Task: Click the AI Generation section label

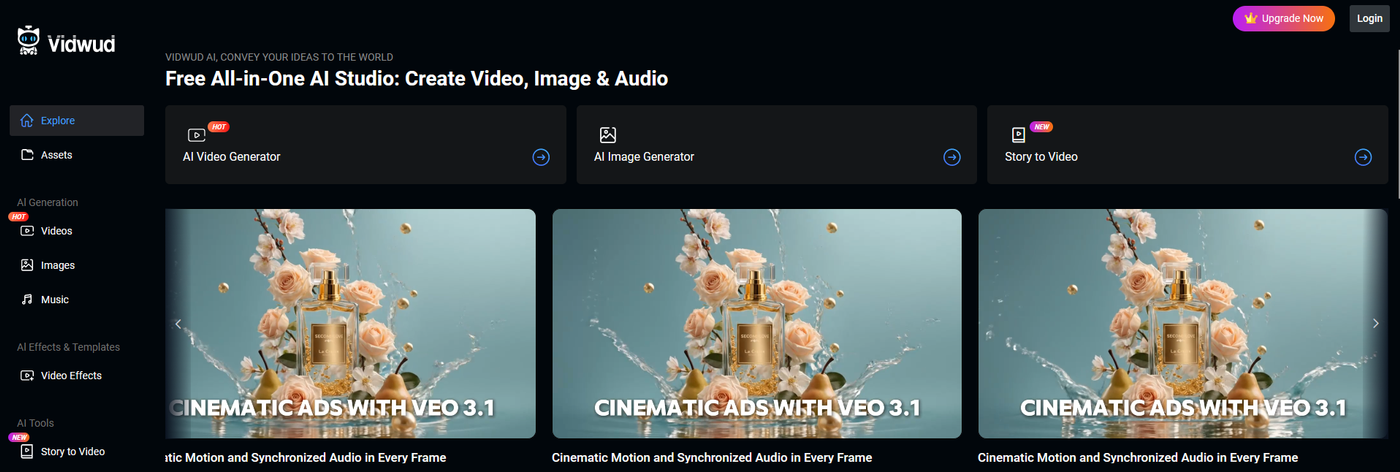Action: [47, 202]
